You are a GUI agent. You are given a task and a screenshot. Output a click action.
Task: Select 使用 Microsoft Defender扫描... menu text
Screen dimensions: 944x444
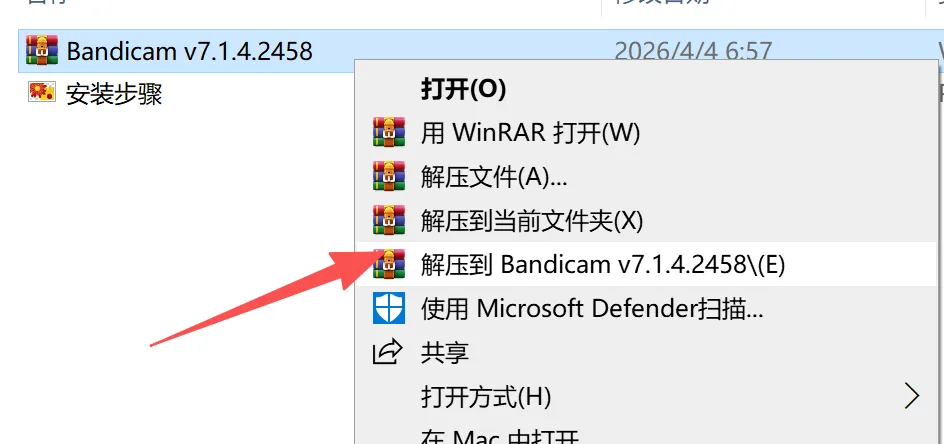tap(592, 308)
